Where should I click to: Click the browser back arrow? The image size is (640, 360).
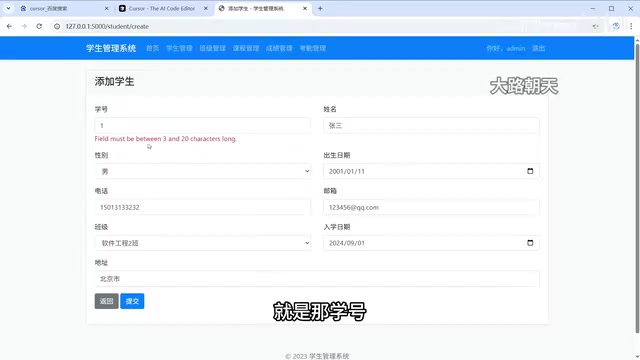[9, 26]
